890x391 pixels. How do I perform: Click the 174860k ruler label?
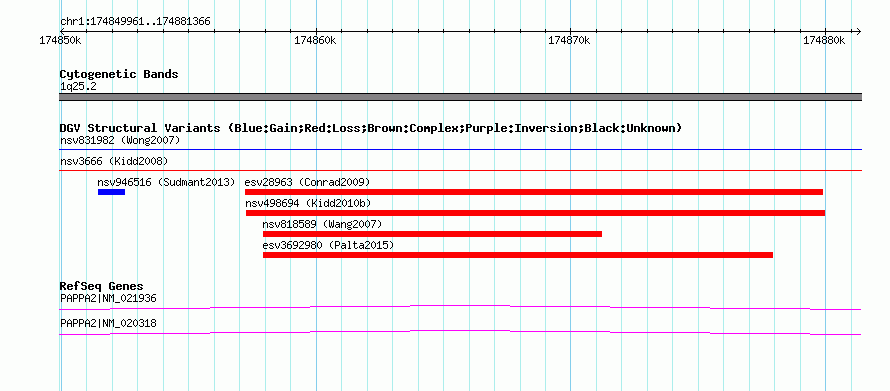pyautogui.click(x=315, y=40)
